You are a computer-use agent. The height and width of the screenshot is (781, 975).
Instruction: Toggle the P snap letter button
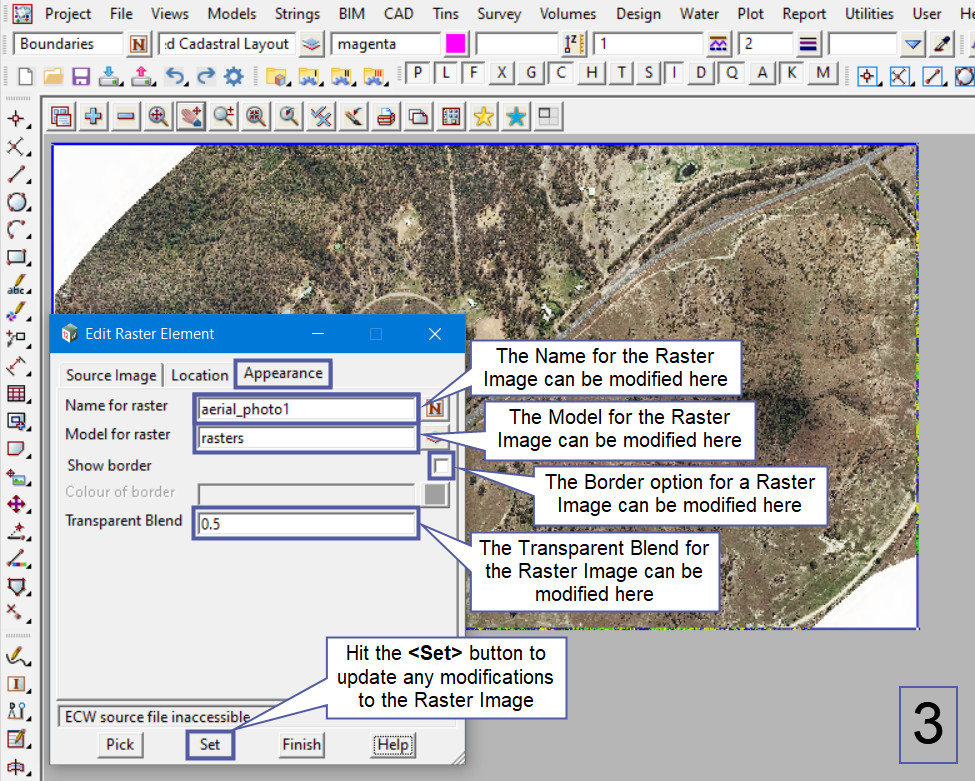pos(417,74)
